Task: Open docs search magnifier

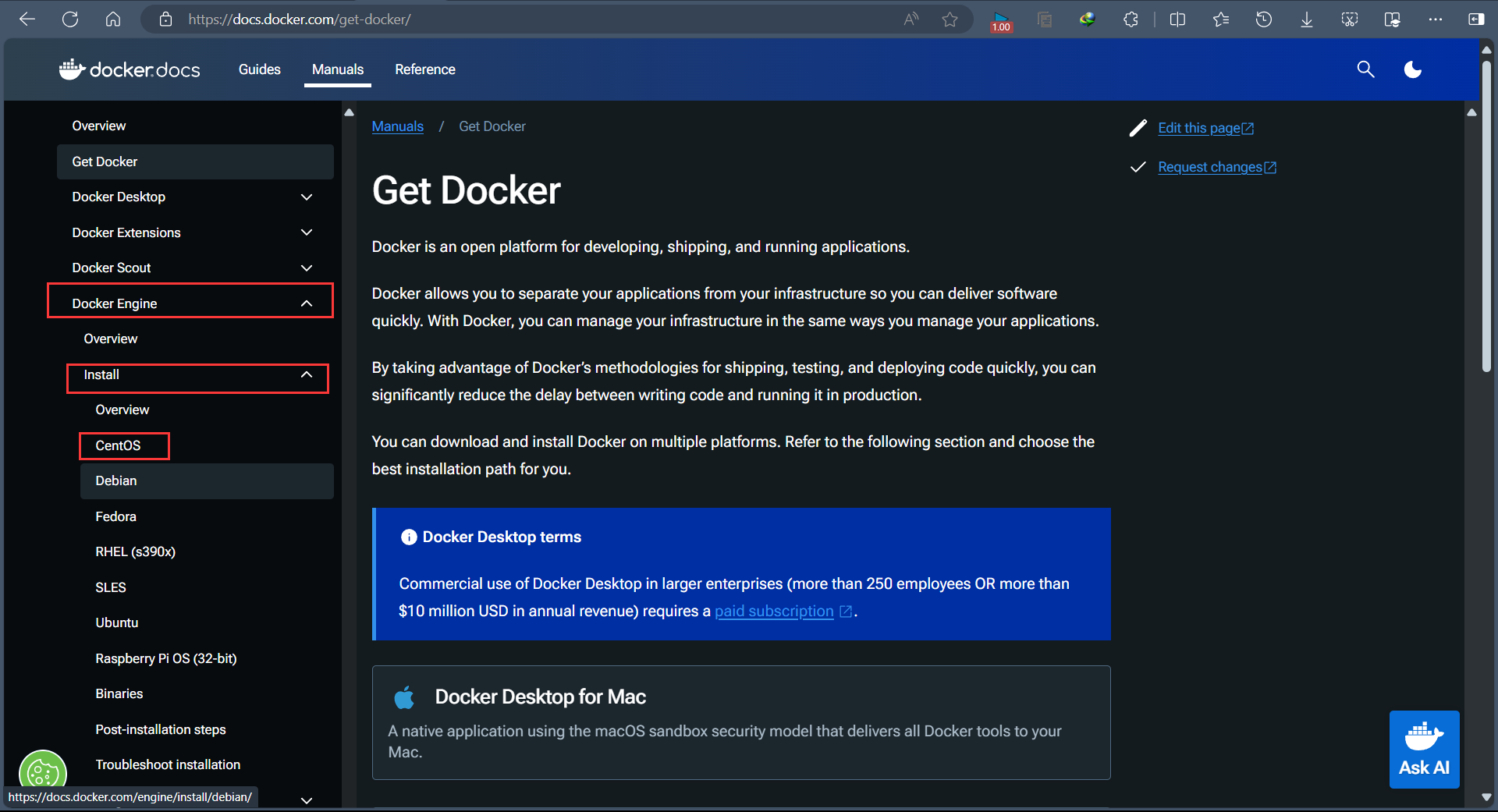Action: [x=1365, y=69]
